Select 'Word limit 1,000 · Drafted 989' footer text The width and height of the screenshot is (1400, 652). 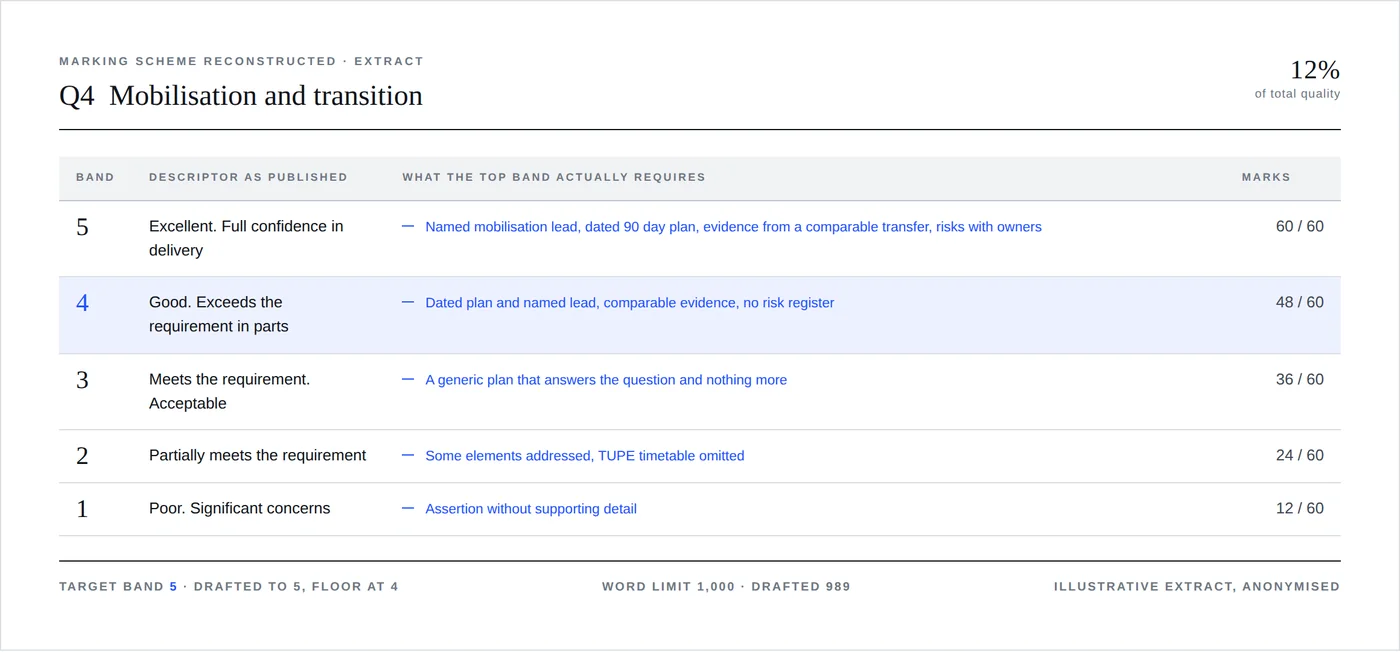[x=726, y=587]
